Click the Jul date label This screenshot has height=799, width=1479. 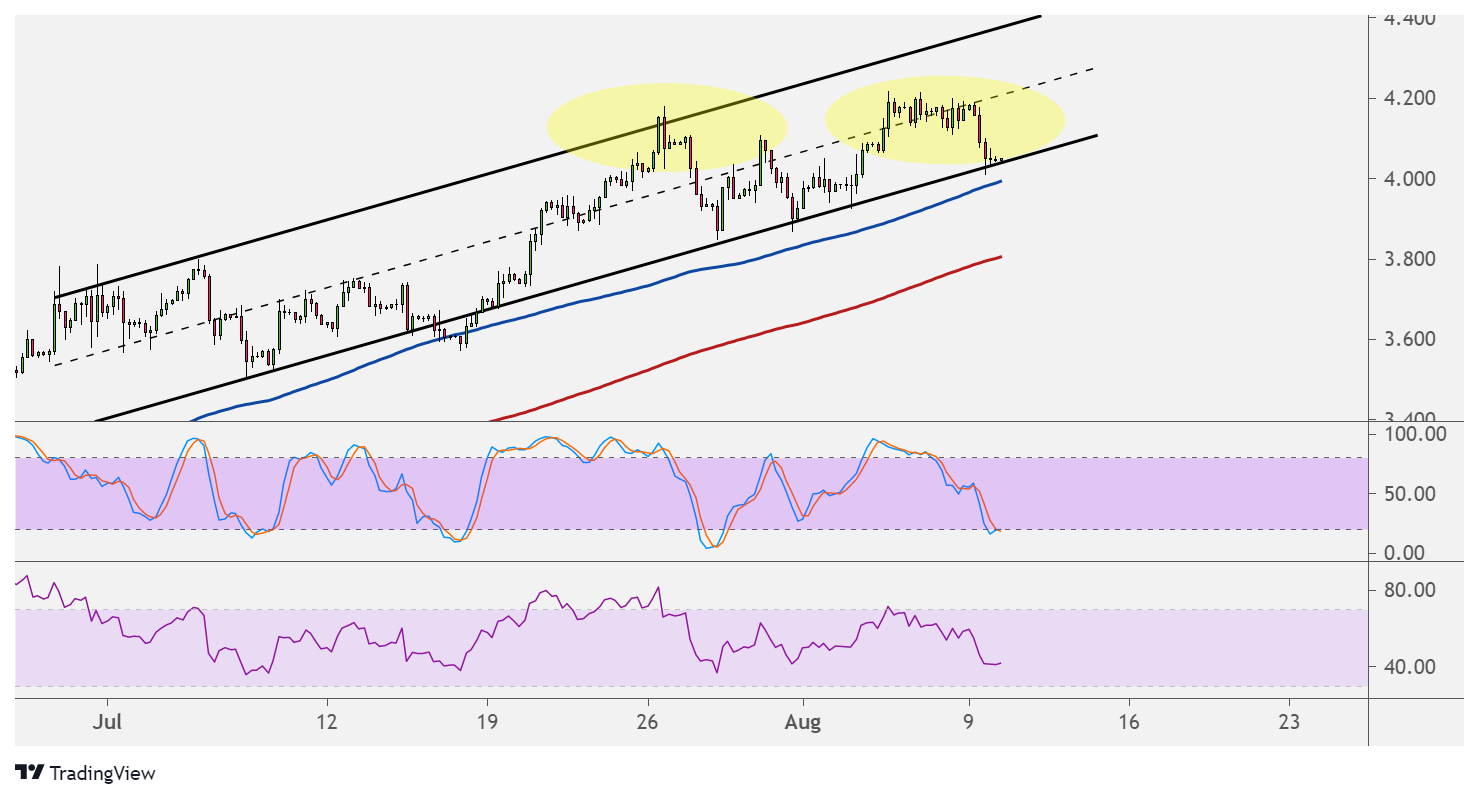(x=105, y=722)
